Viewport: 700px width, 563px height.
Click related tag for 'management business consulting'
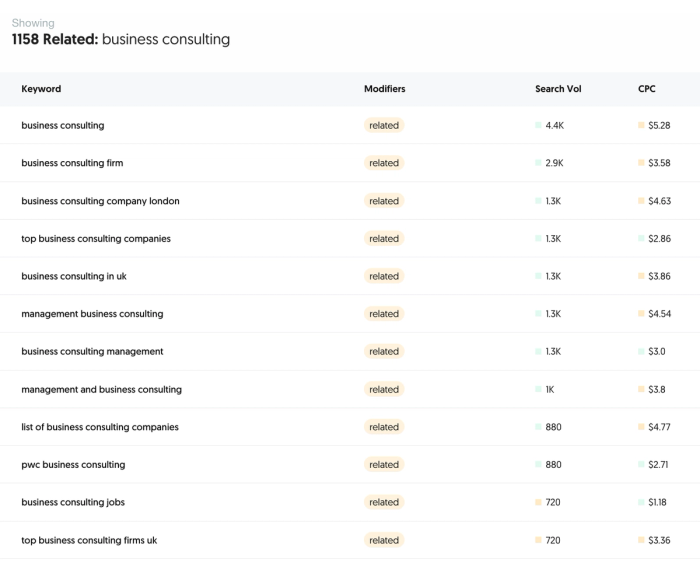point(384,314)
